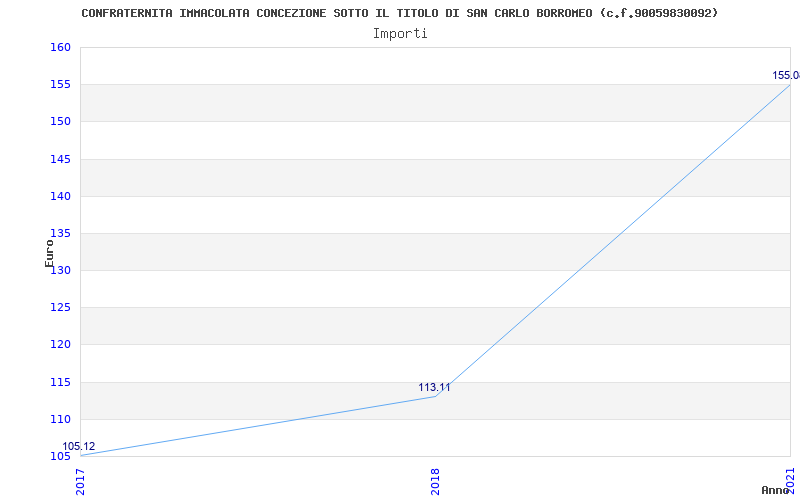Click the 160 y-axis tick label
Screen dimensions: 800x500
pyautogui.click(x=60, y=47)
